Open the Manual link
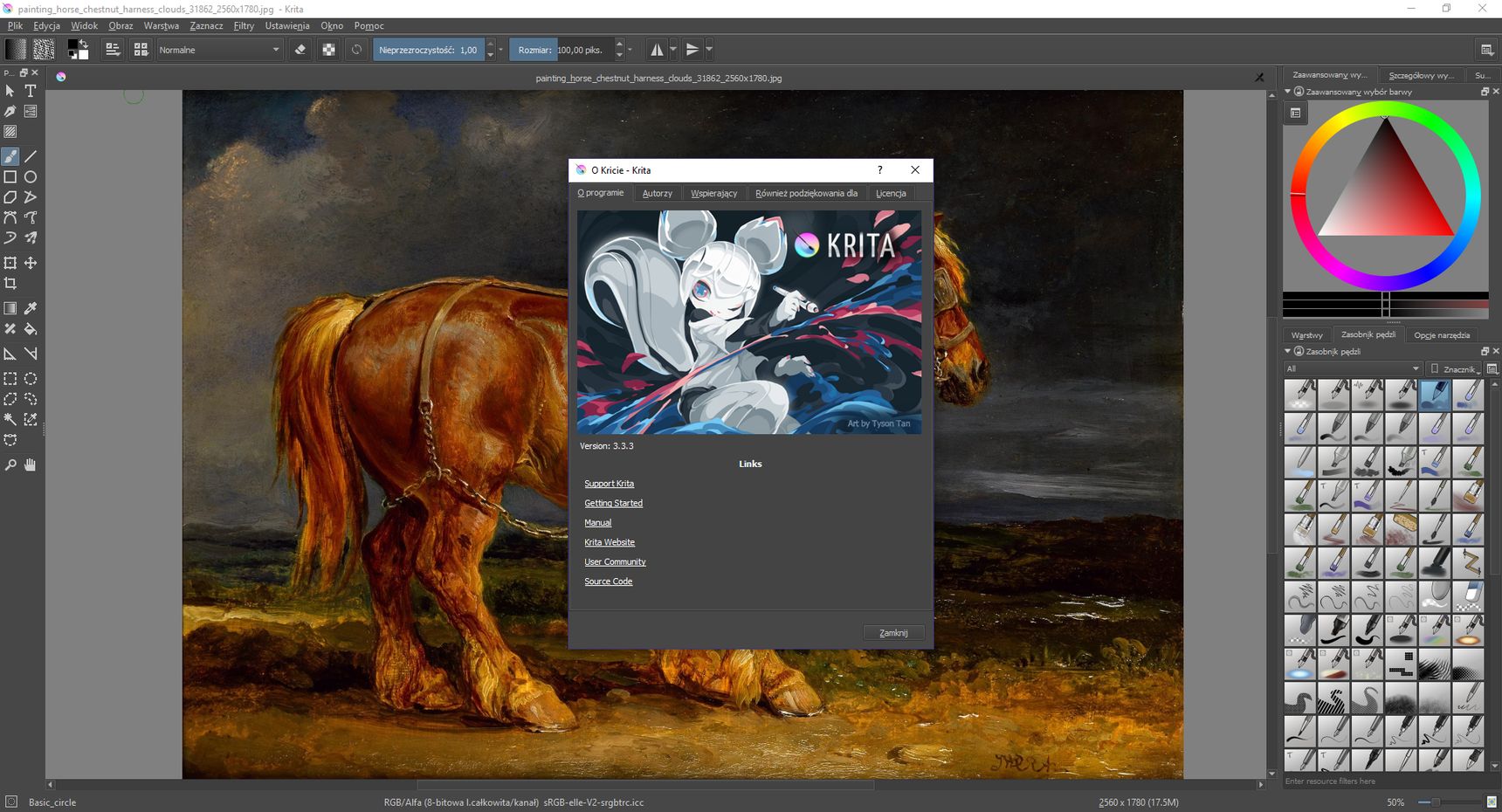The width and height of the screenshot is (1502, 812). [598, 523]
